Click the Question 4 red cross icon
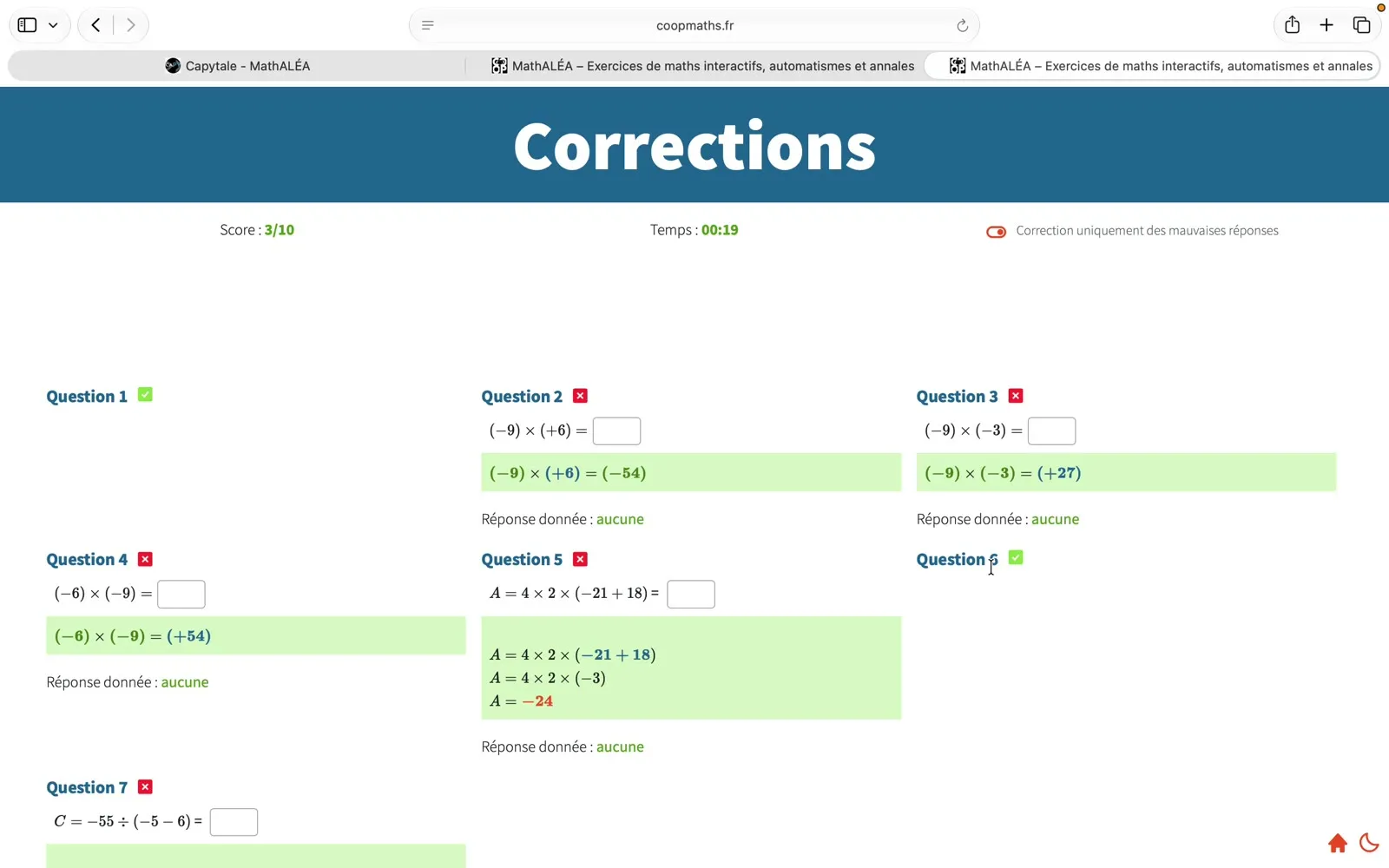Screen dimensions: 1389x868 [x=145, y=559]
